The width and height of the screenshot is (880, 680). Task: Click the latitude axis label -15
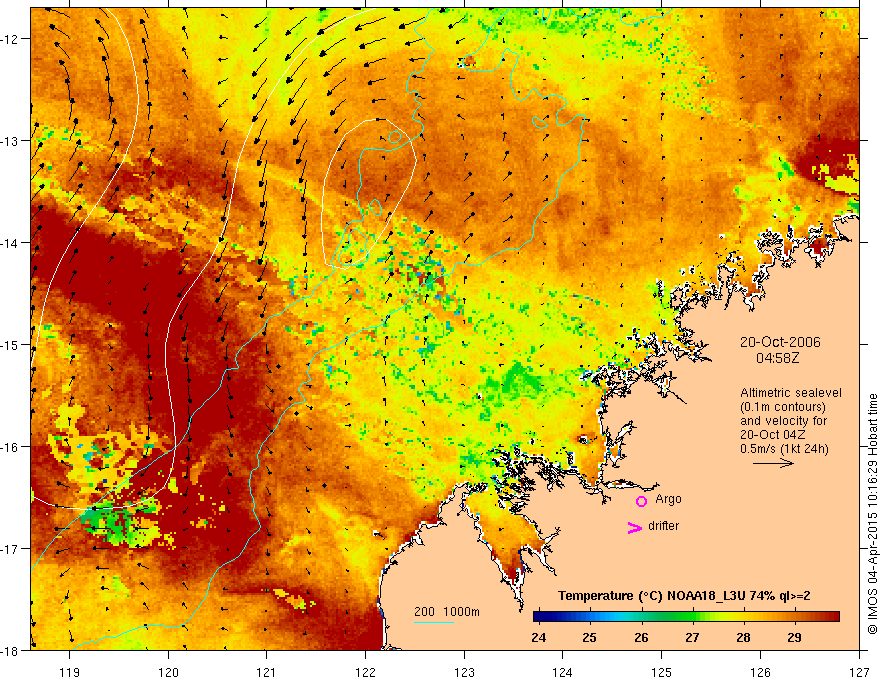[10, 344]
